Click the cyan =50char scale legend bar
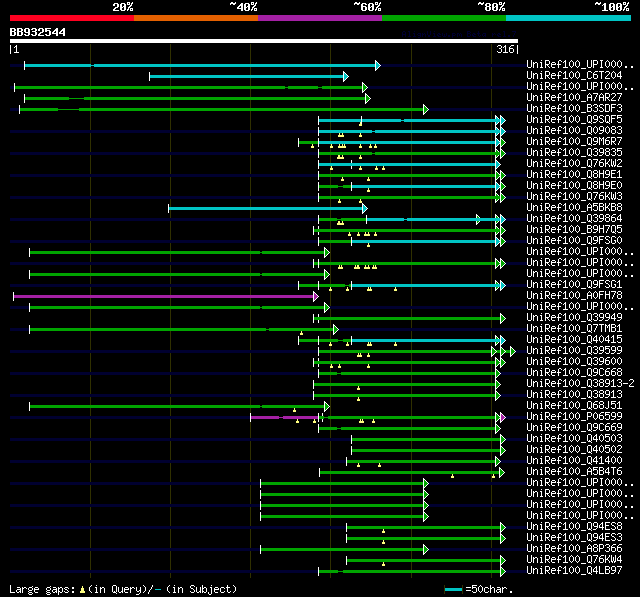 pos(453,589)
